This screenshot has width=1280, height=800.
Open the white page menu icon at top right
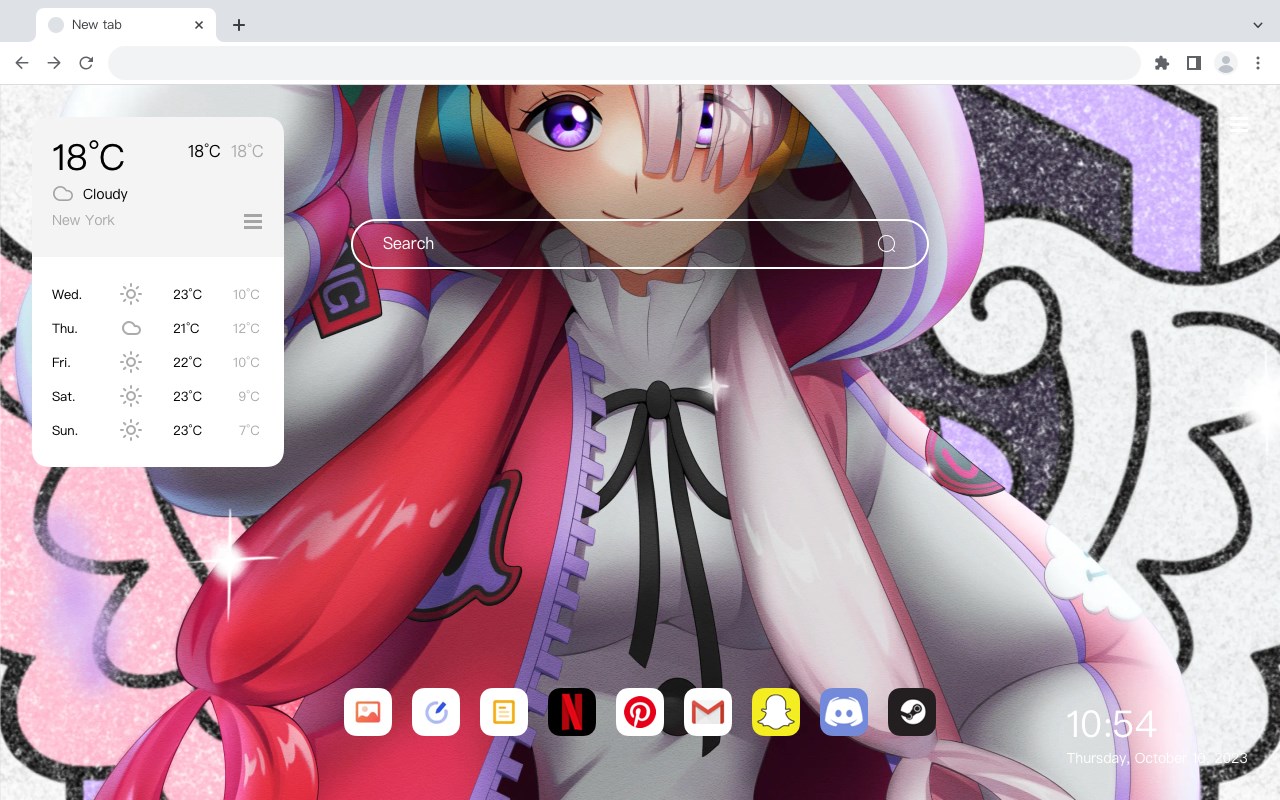click(x=1240, y=125)
